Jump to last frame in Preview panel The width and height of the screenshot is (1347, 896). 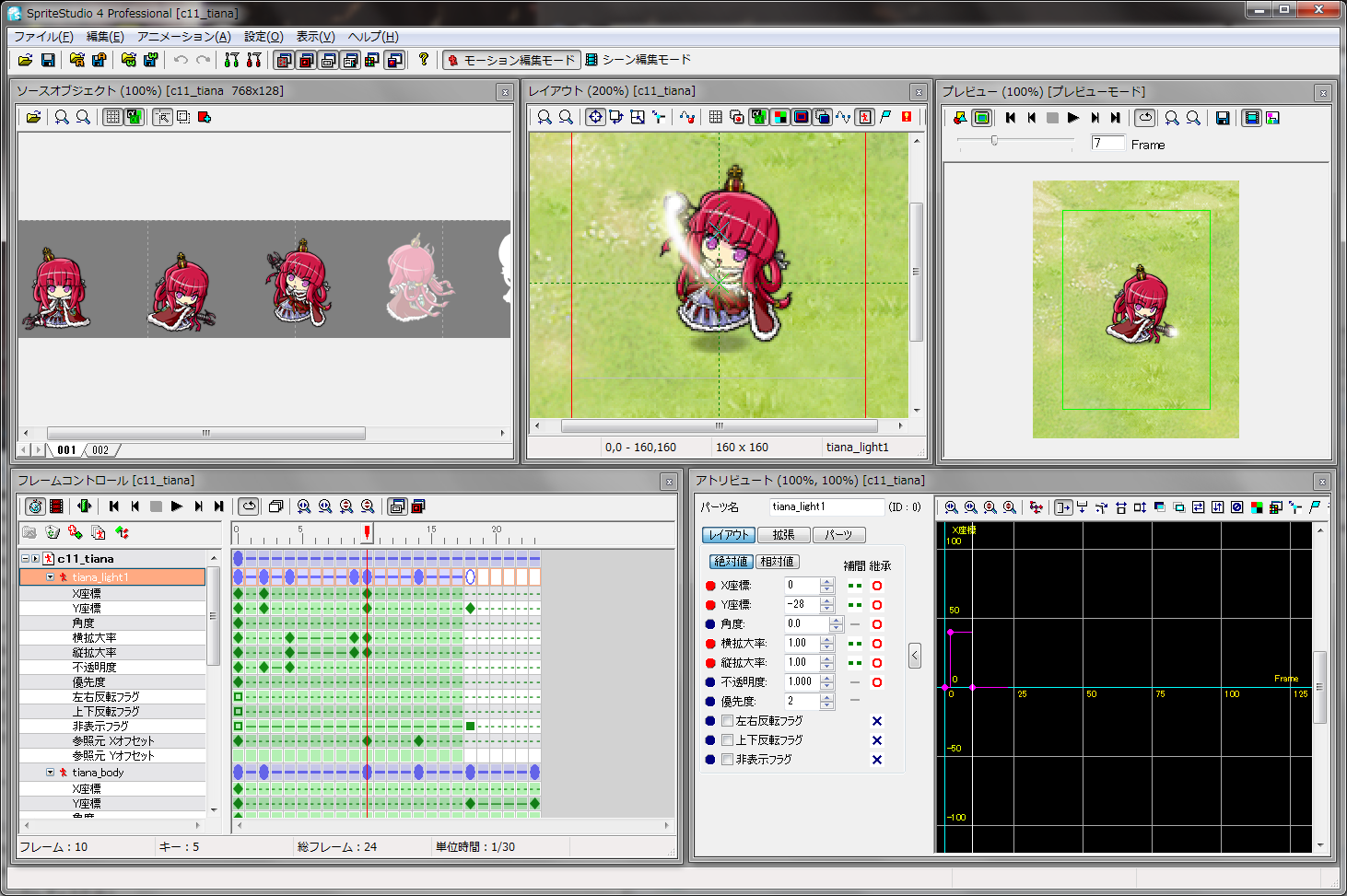pyautogui.click(x=1116, y=118)
